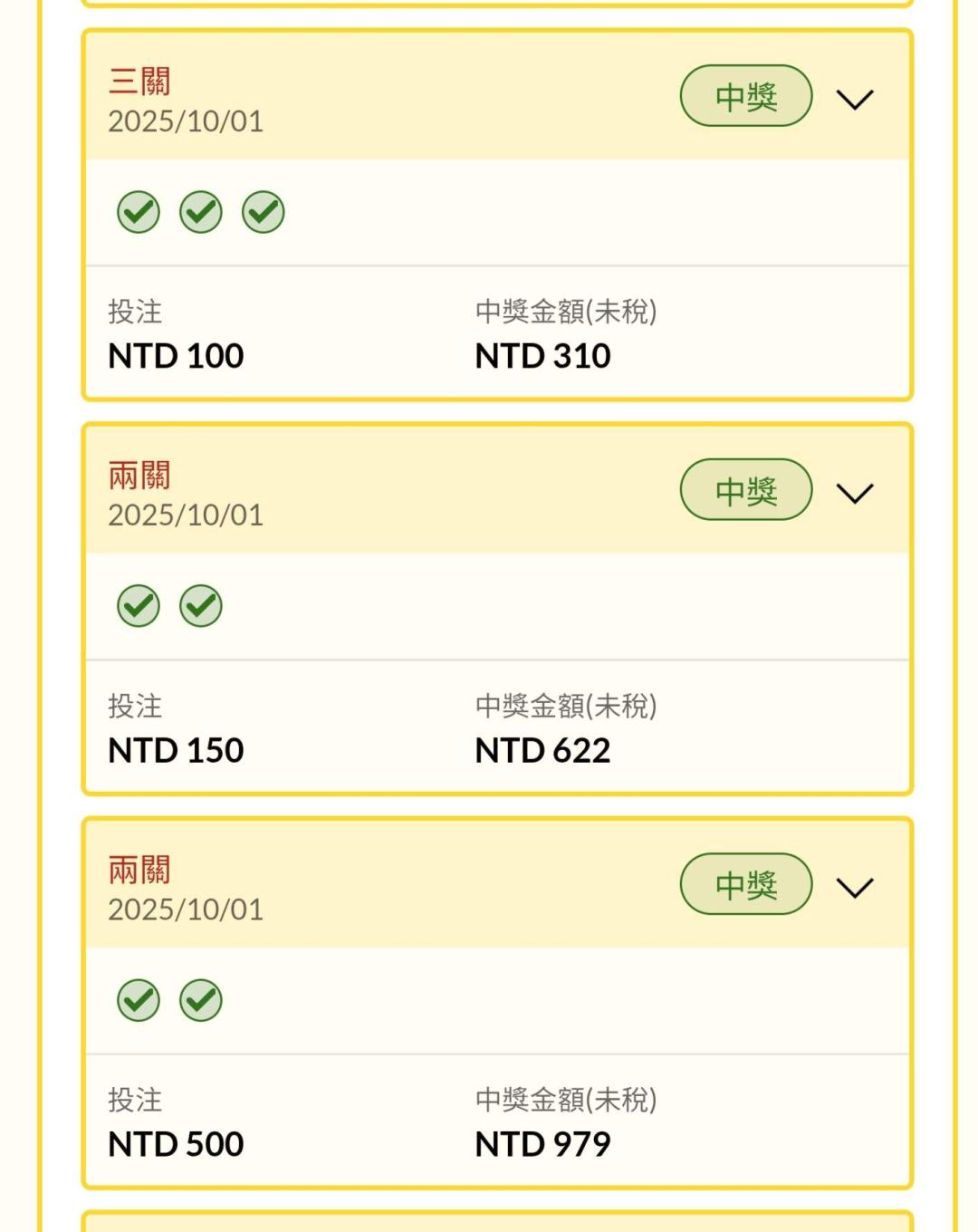978x1232 pixels.
Task: Select the 兩關 title above the NTD 500 bet
Action: [139, 870]
